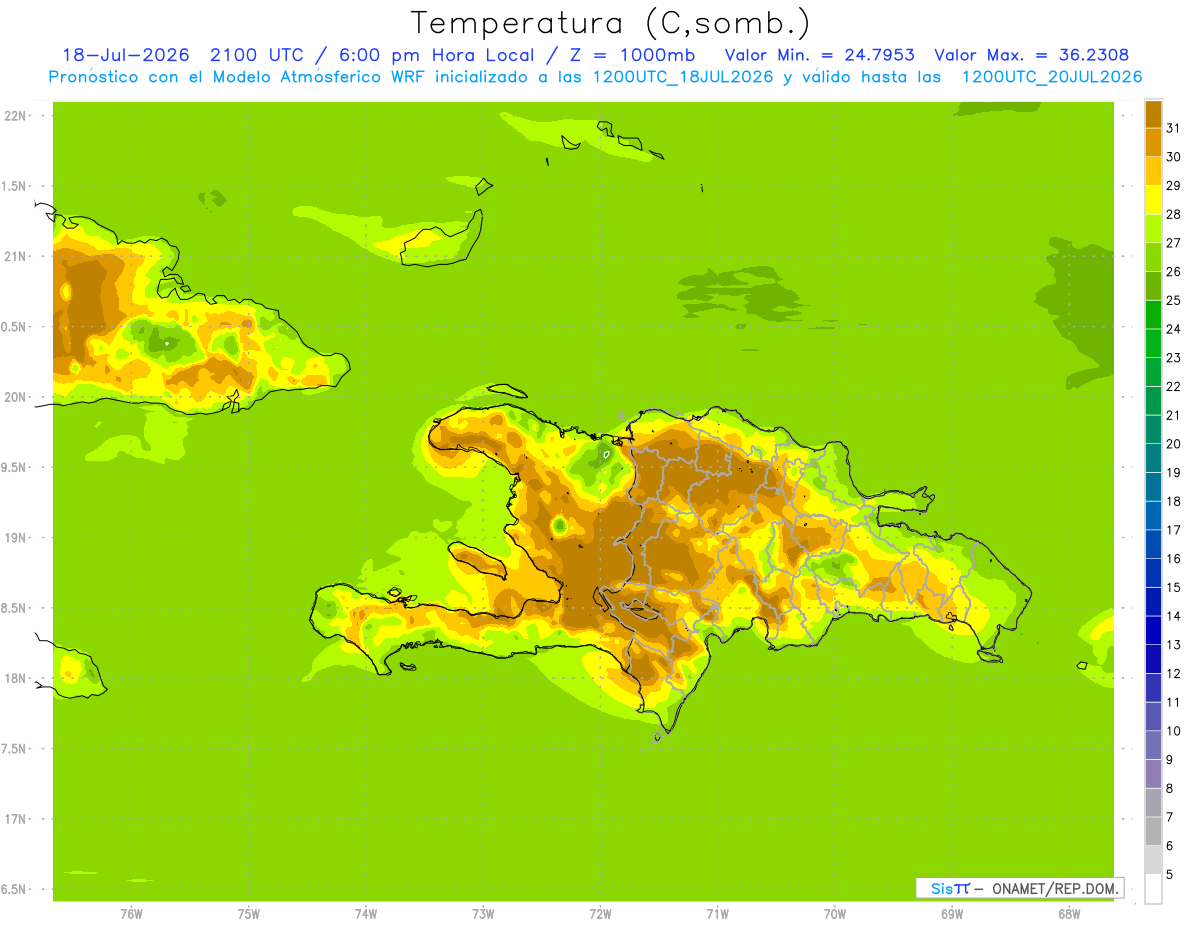Click the '17N' latitude label
1200x927 pixels.
(x=16, y=820)
